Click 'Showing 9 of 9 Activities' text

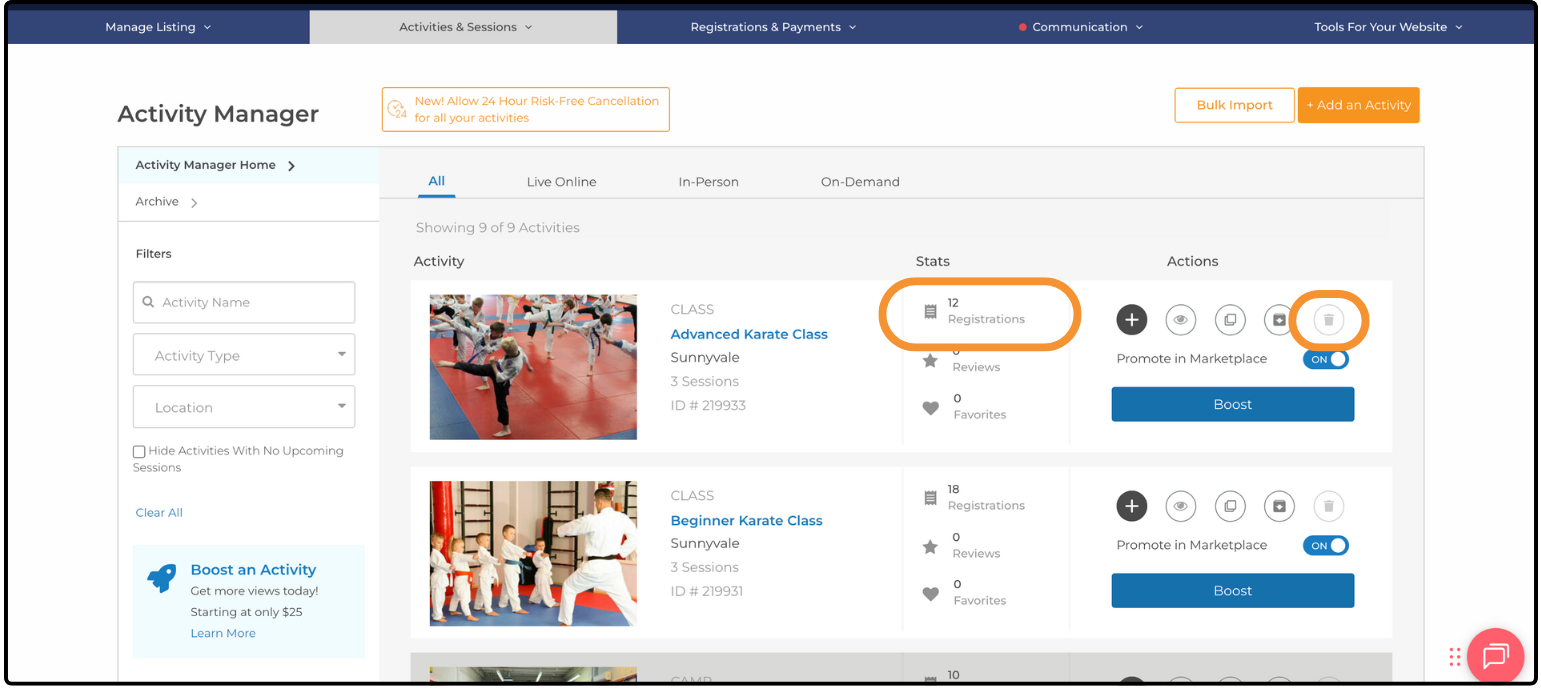point(498,227)
